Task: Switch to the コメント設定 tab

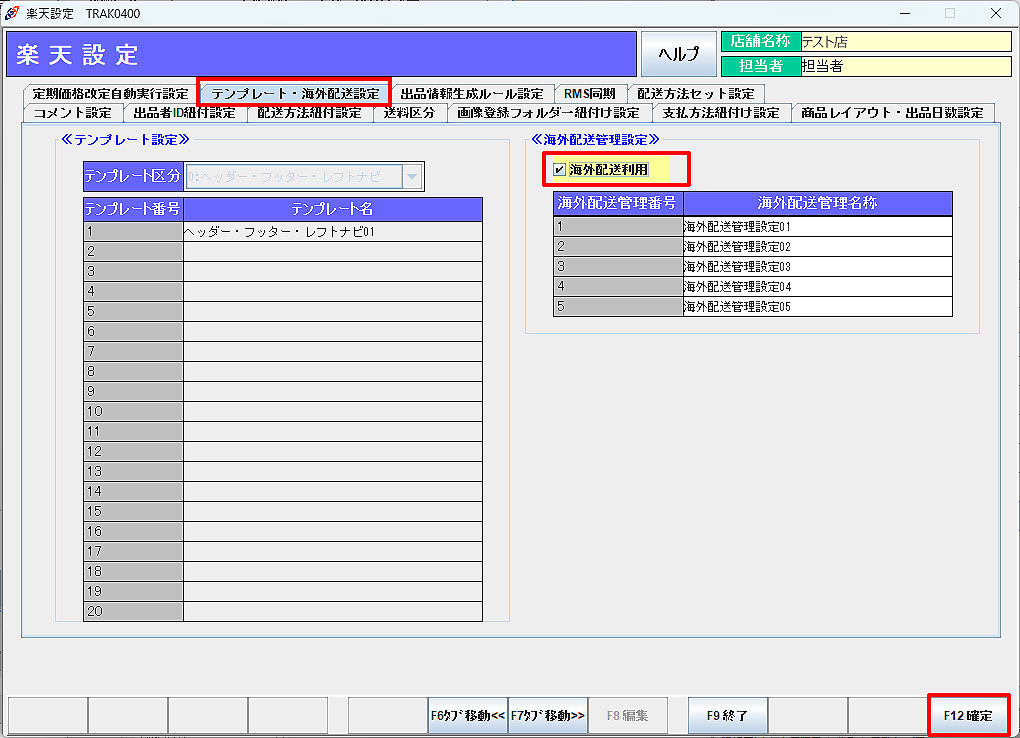Action: tap(73, 113)
